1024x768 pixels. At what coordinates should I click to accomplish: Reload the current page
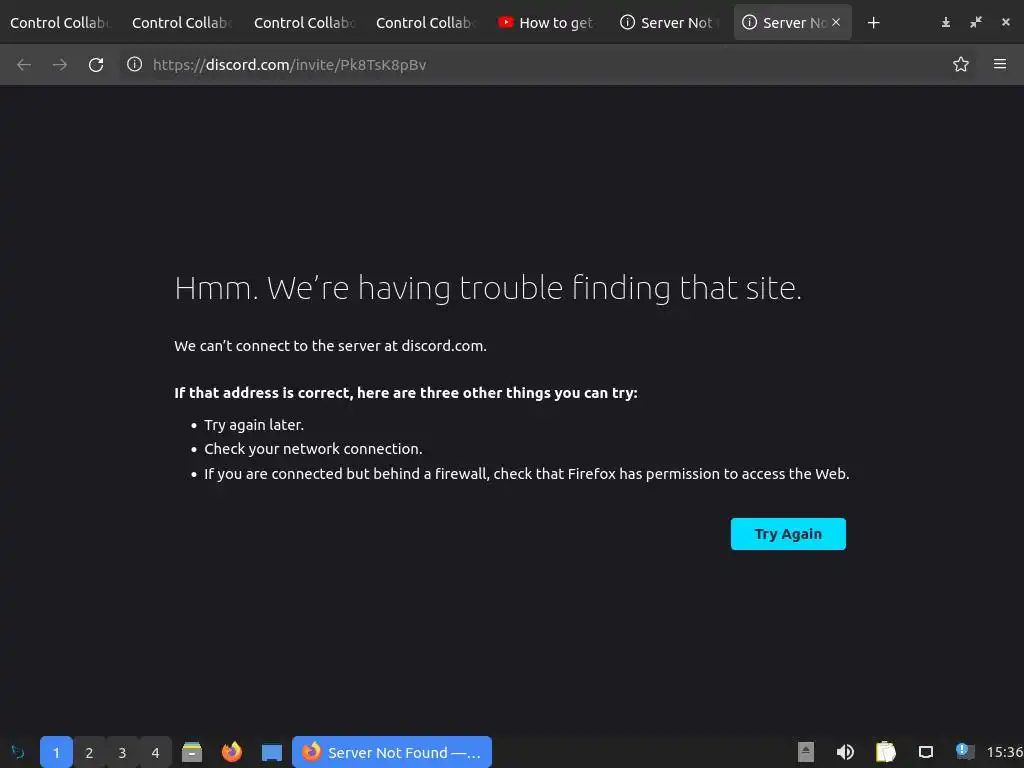click(96, 65)
